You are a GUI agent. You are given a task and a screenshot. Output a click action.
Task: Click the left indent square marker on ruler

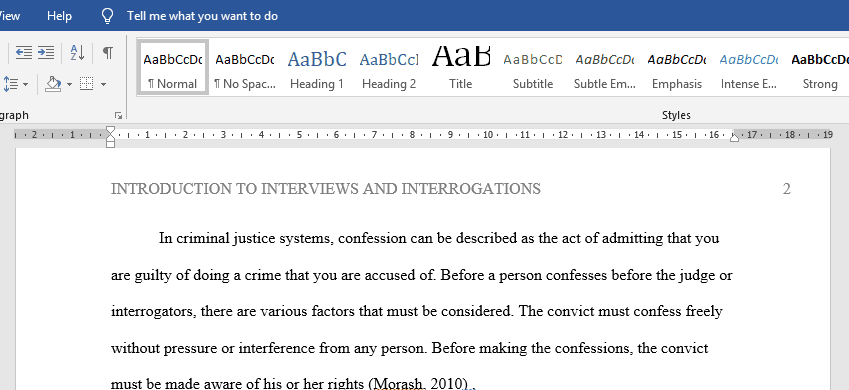coord(110,144)
